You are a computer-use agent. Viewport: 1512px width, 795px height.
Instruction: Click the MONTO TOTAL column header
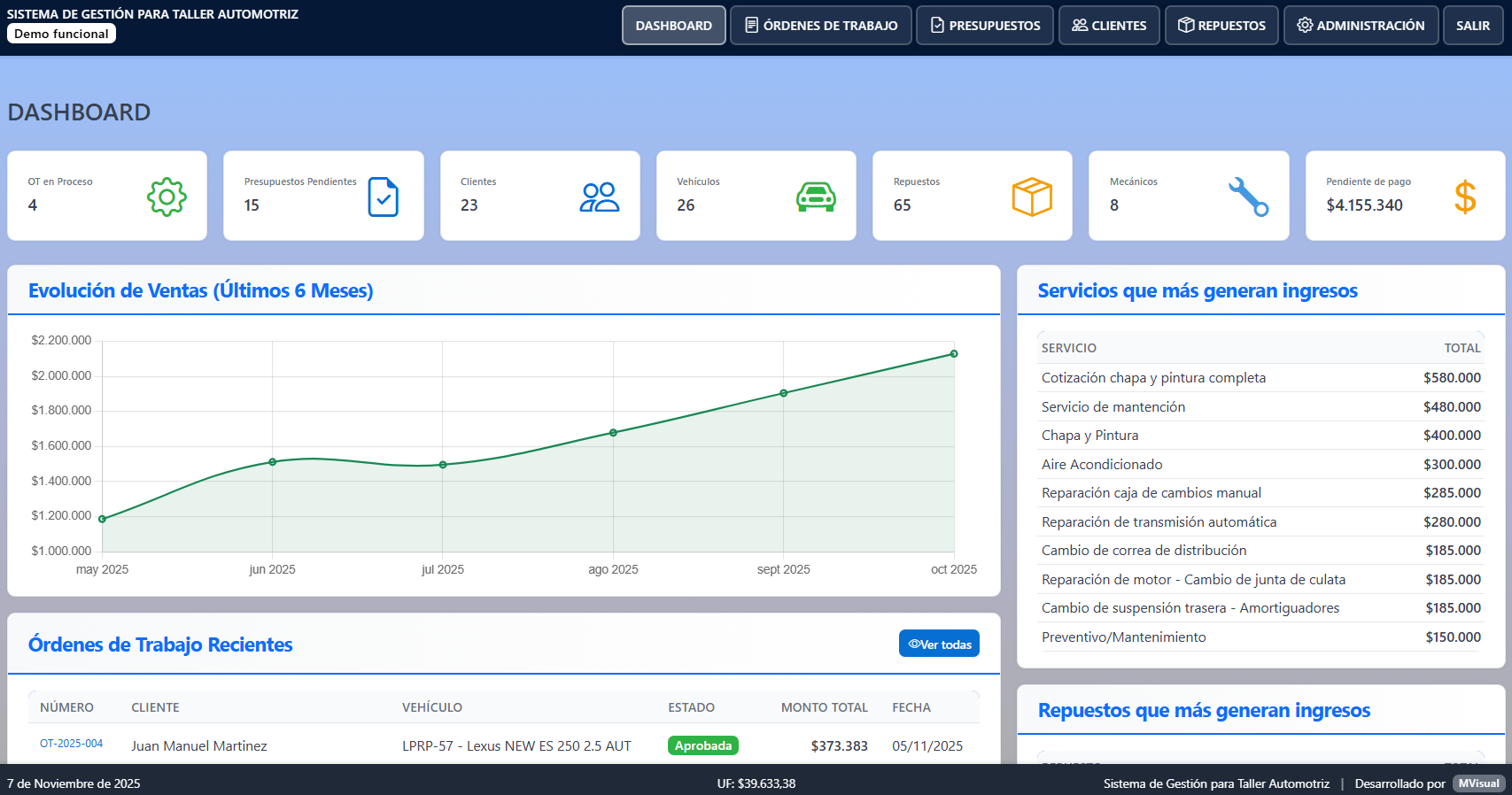(x=824, y=707)
